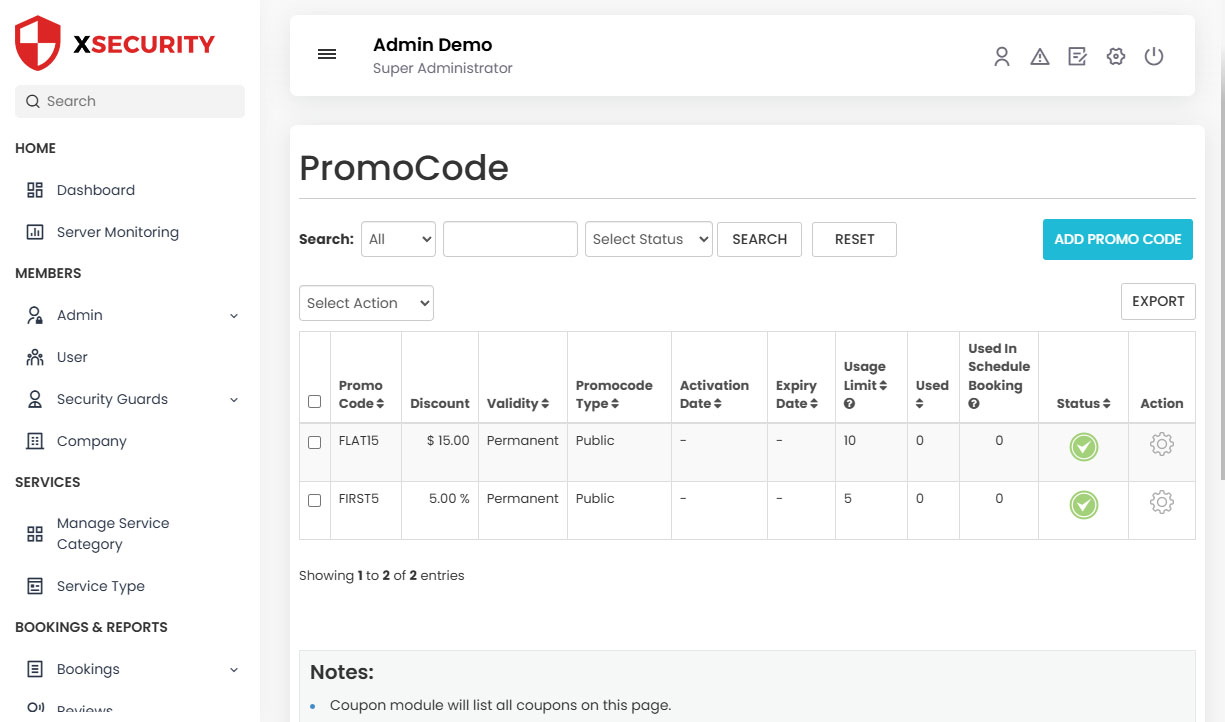Sort by Activation Date column arrows
1225x722 pixels.
[719, 404]
